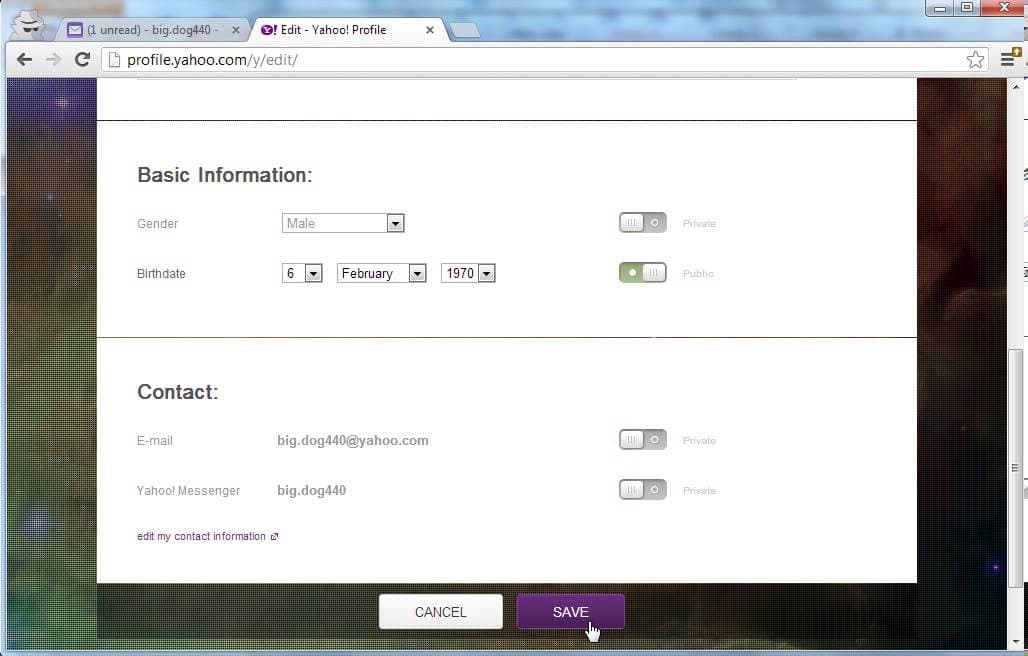The width and height of the screenshot is (1028, 656).
Task: Open Chrome menu icon
Action: pos(1008,59)
